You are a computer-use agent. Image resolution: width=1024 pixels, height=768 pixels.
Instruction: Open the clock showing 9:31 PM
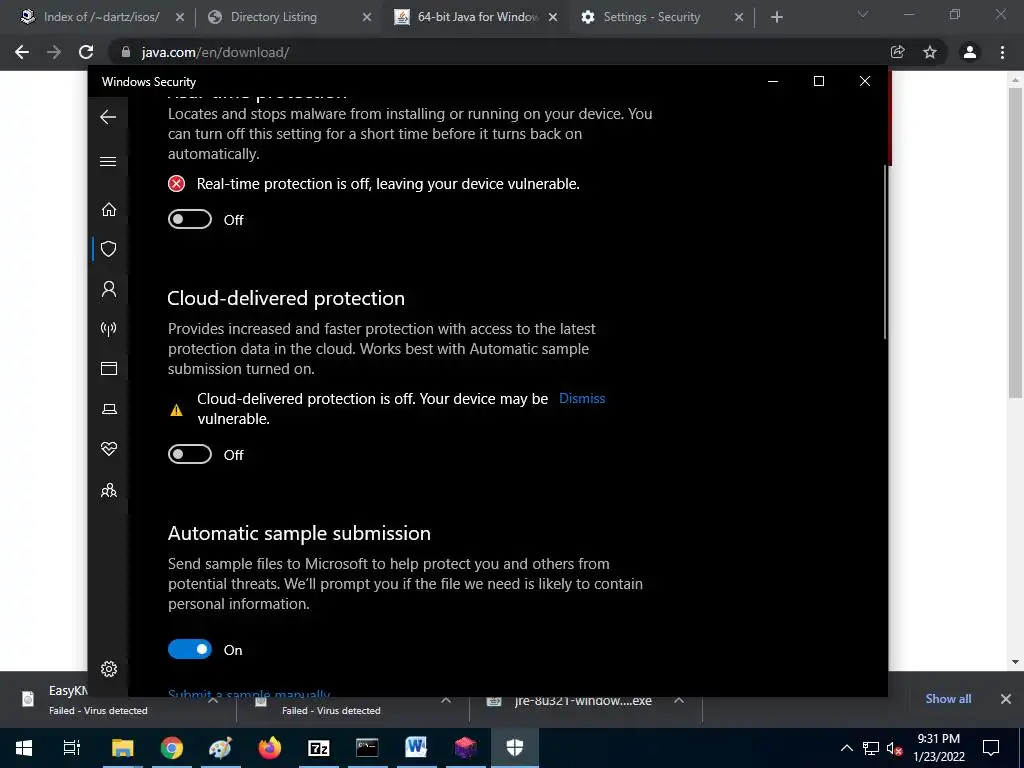pyautogui.click(x=938, y=748)
